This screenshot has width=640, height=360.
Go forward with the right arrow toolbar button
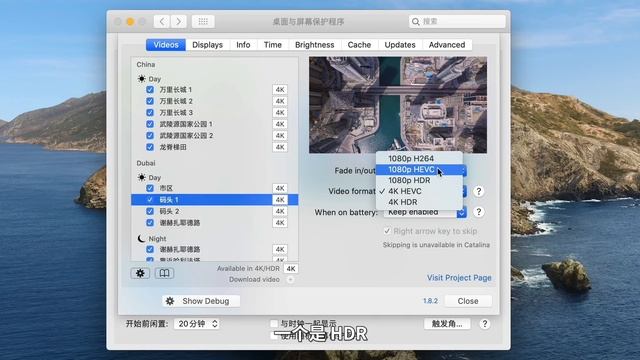coord(178,22)
